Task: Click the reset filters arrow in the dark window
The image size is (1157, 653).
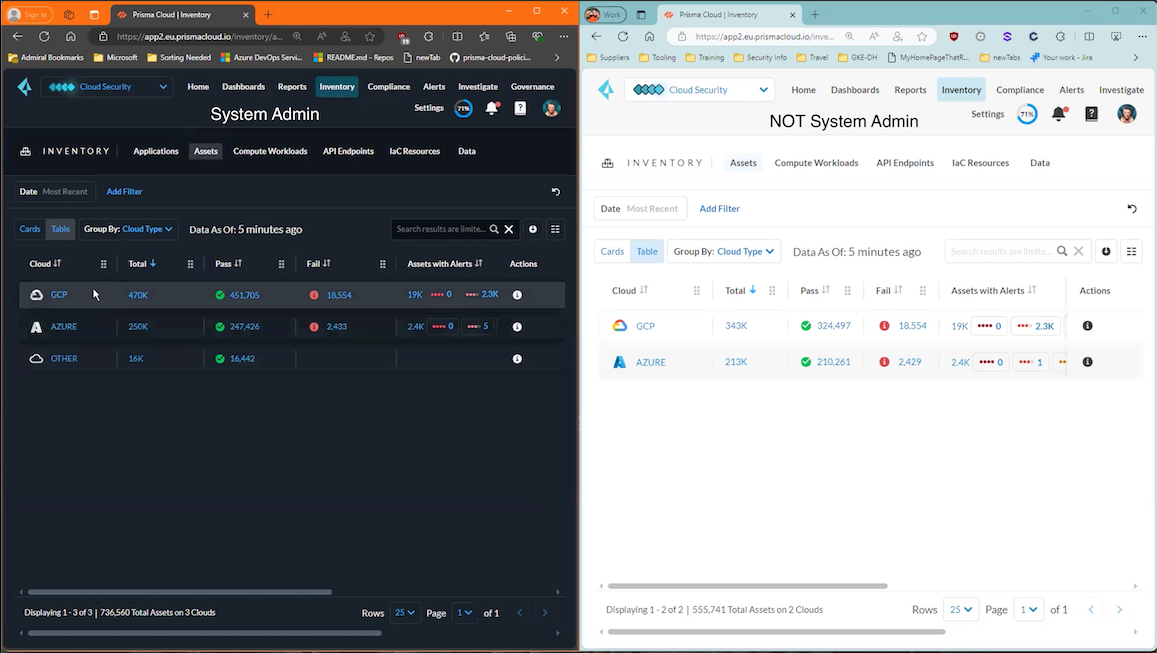Action: [x=555, y=191]
